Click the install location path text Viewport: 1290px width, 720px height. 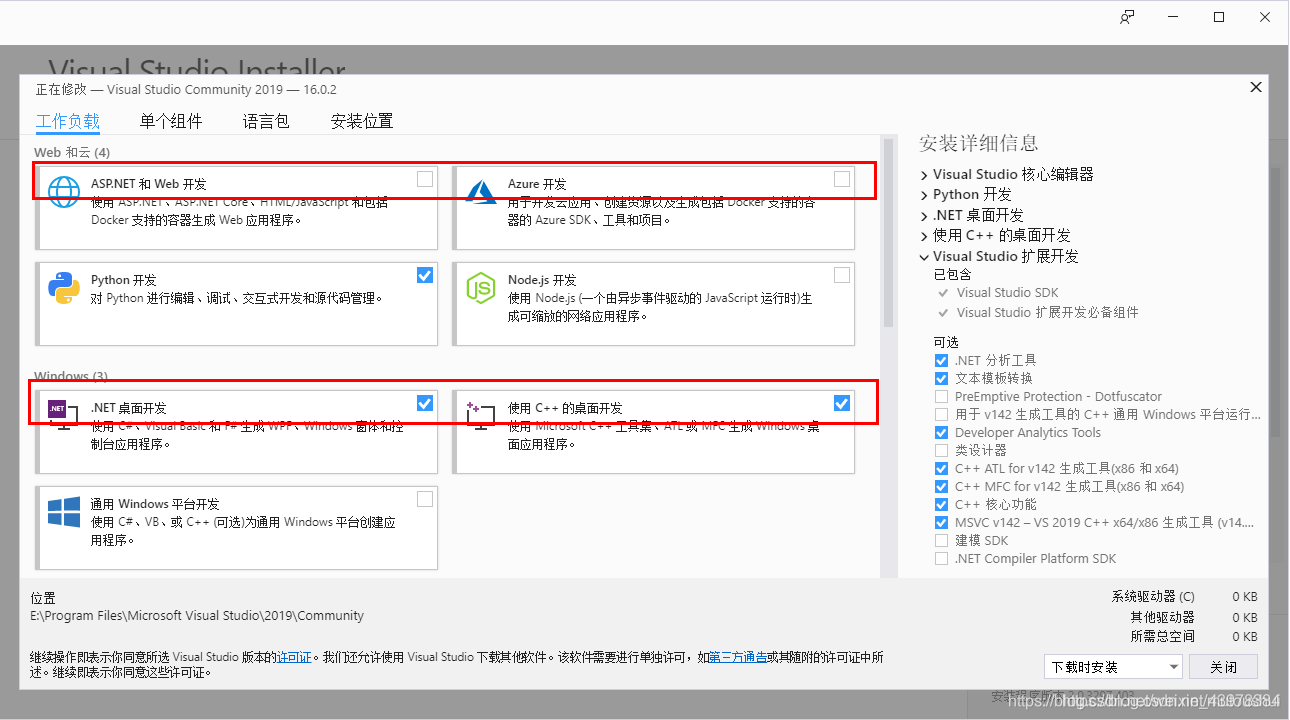(197, 616)
